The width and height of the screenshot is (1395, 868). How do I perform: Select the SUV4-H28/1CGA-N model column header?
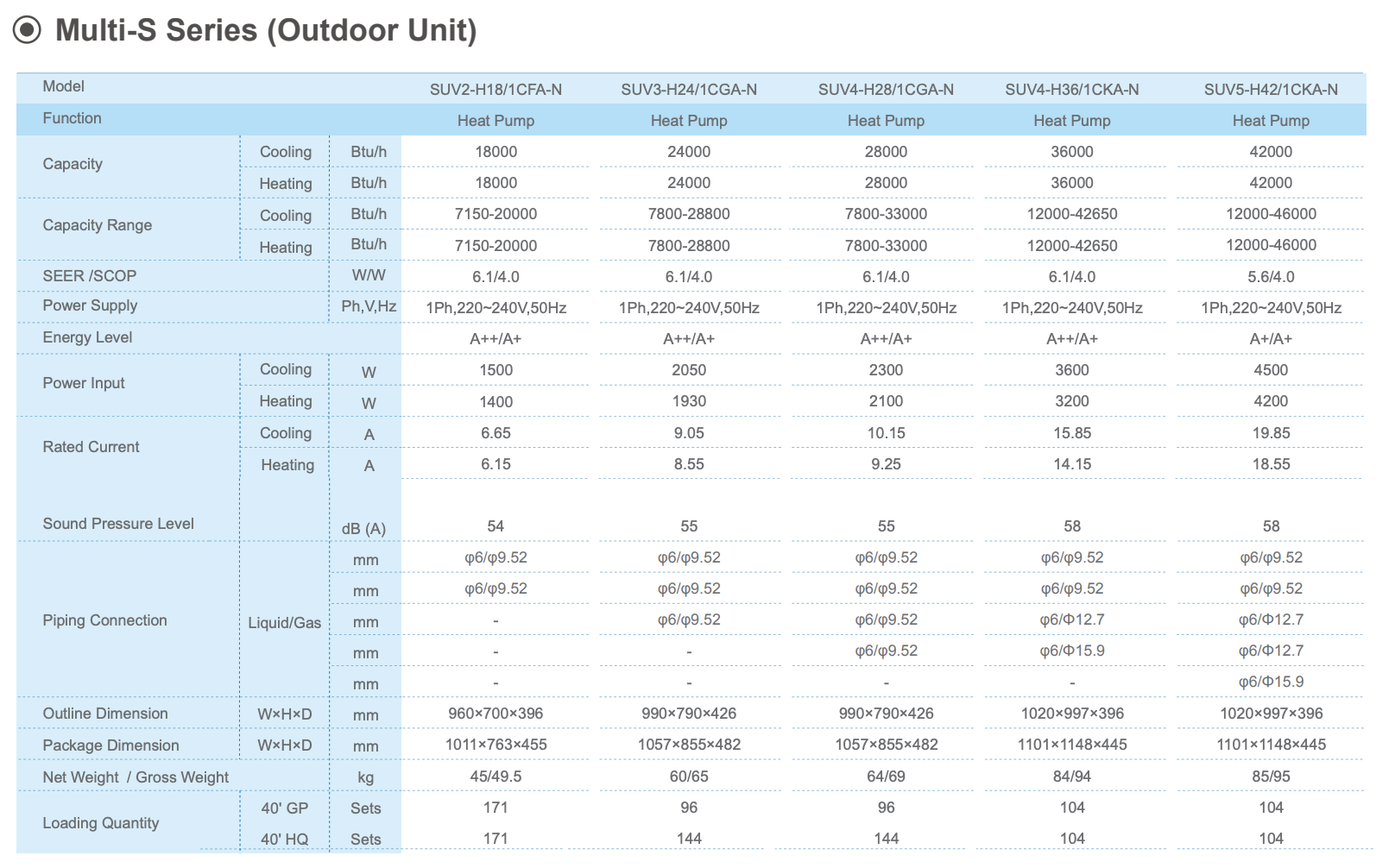[886, 90]
